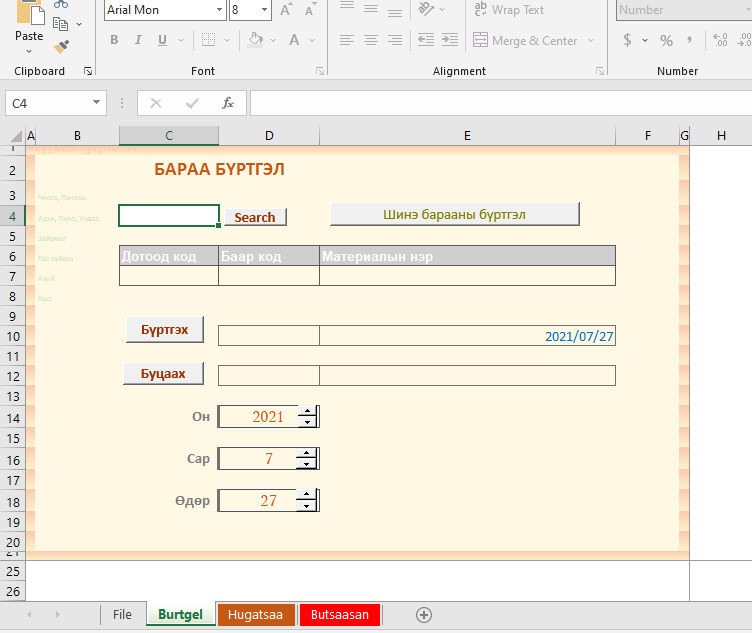Increase Сар month spinner up arrow

pos(306,453)
